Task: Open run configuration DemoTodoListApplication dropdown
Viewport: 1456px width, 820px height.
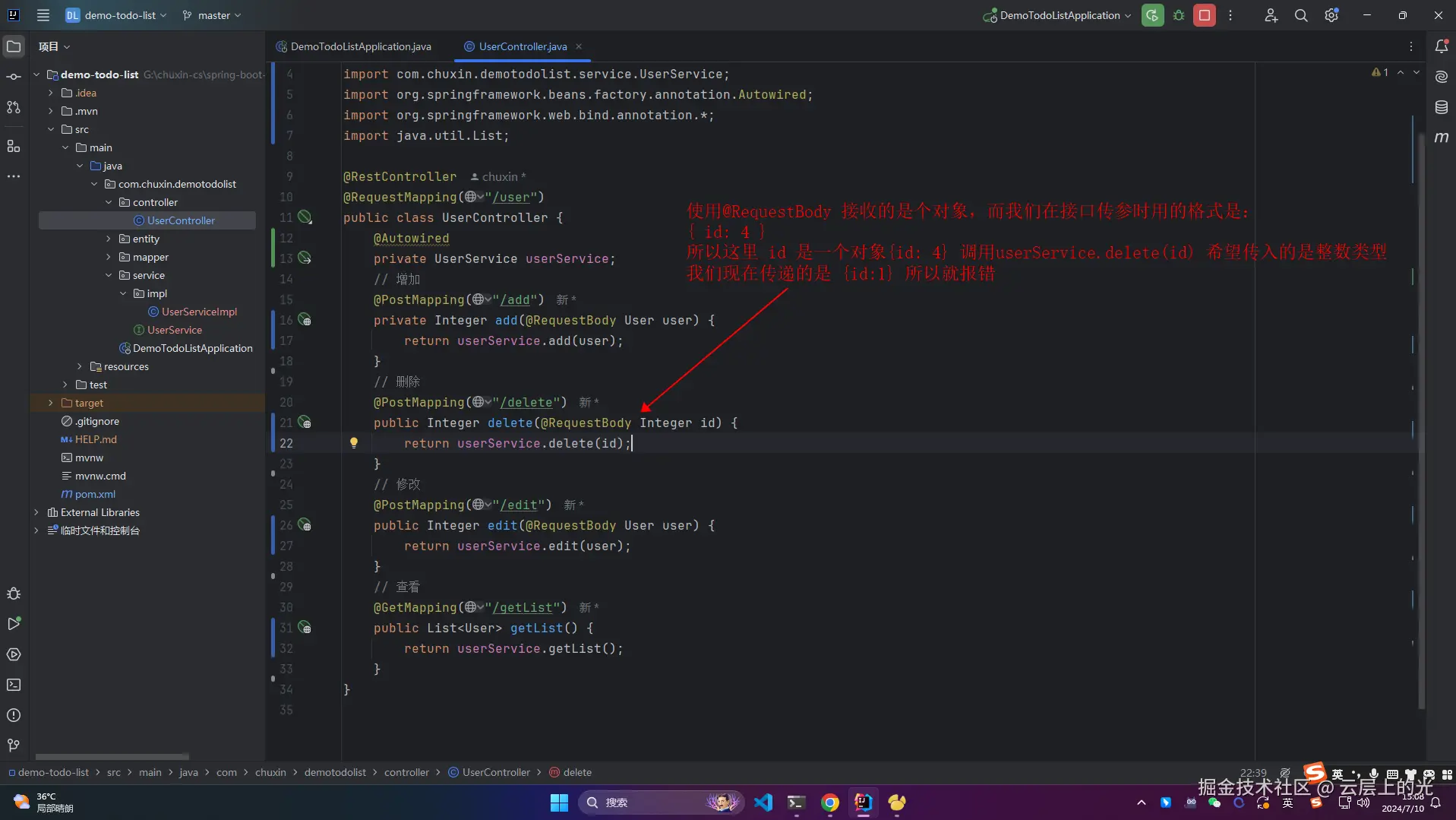Action: tap(1057, 15)
